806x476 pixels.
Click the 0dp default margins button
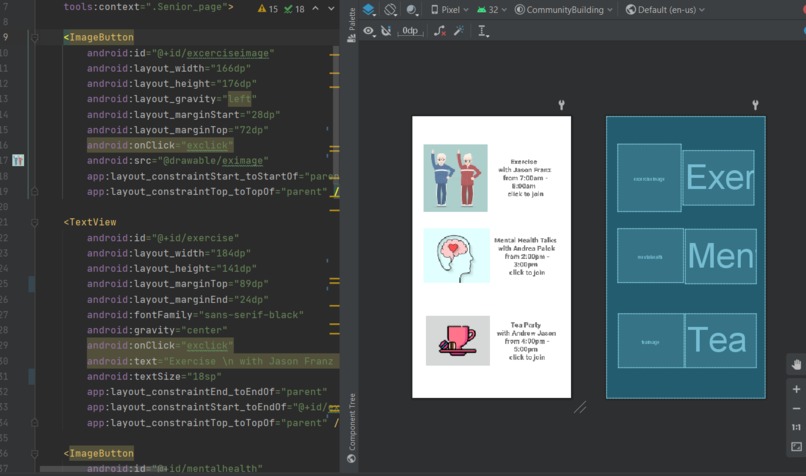click(x=410, y=31)
